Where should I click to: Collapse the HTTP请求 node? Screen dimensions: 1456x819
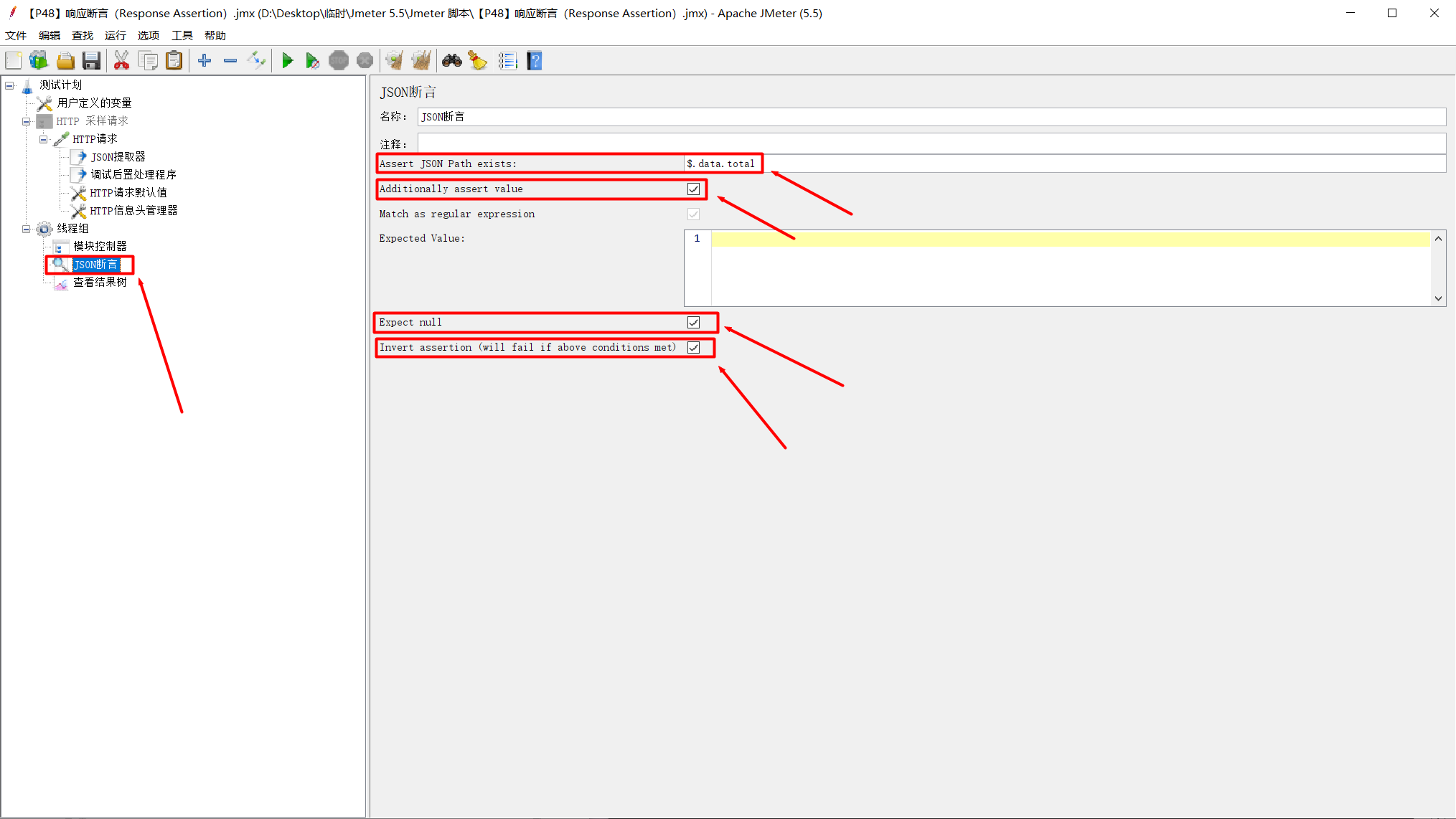[x=44, y=139]
